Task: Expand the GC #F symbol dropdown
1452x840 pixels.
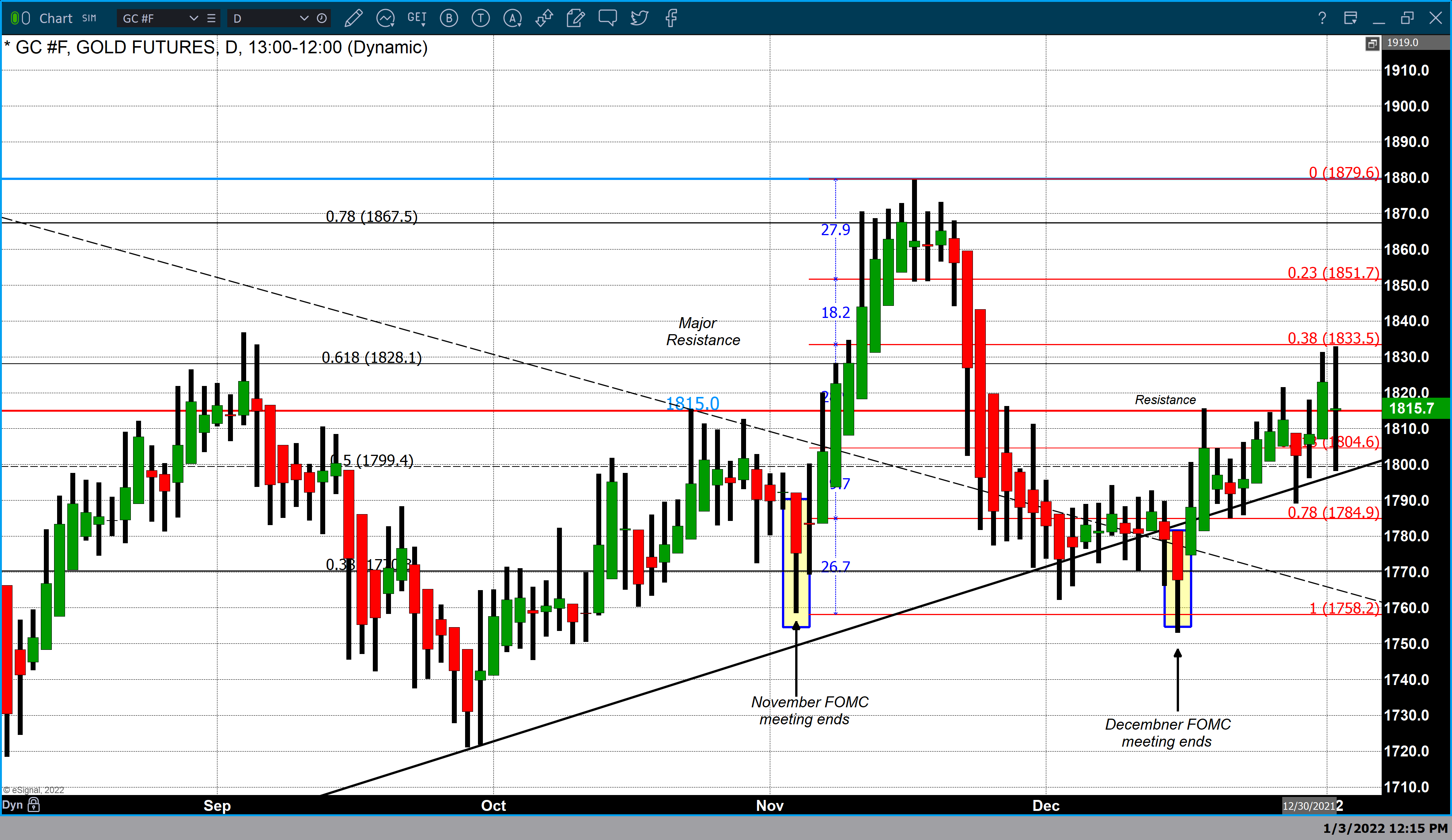Action: (x=194, y=19)
